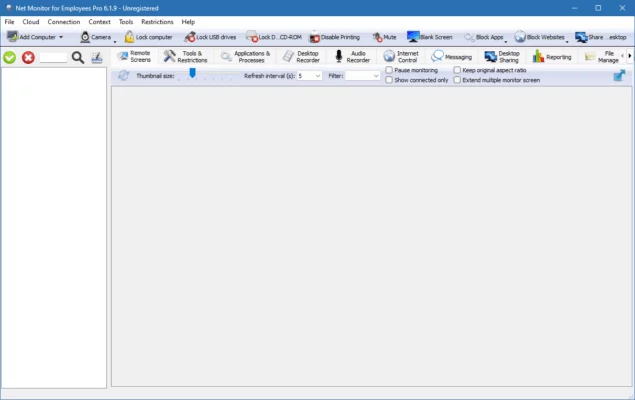Click the magnifying glass search icon
Viewport: 635px width, 400px height.
(x=78, y=57)
